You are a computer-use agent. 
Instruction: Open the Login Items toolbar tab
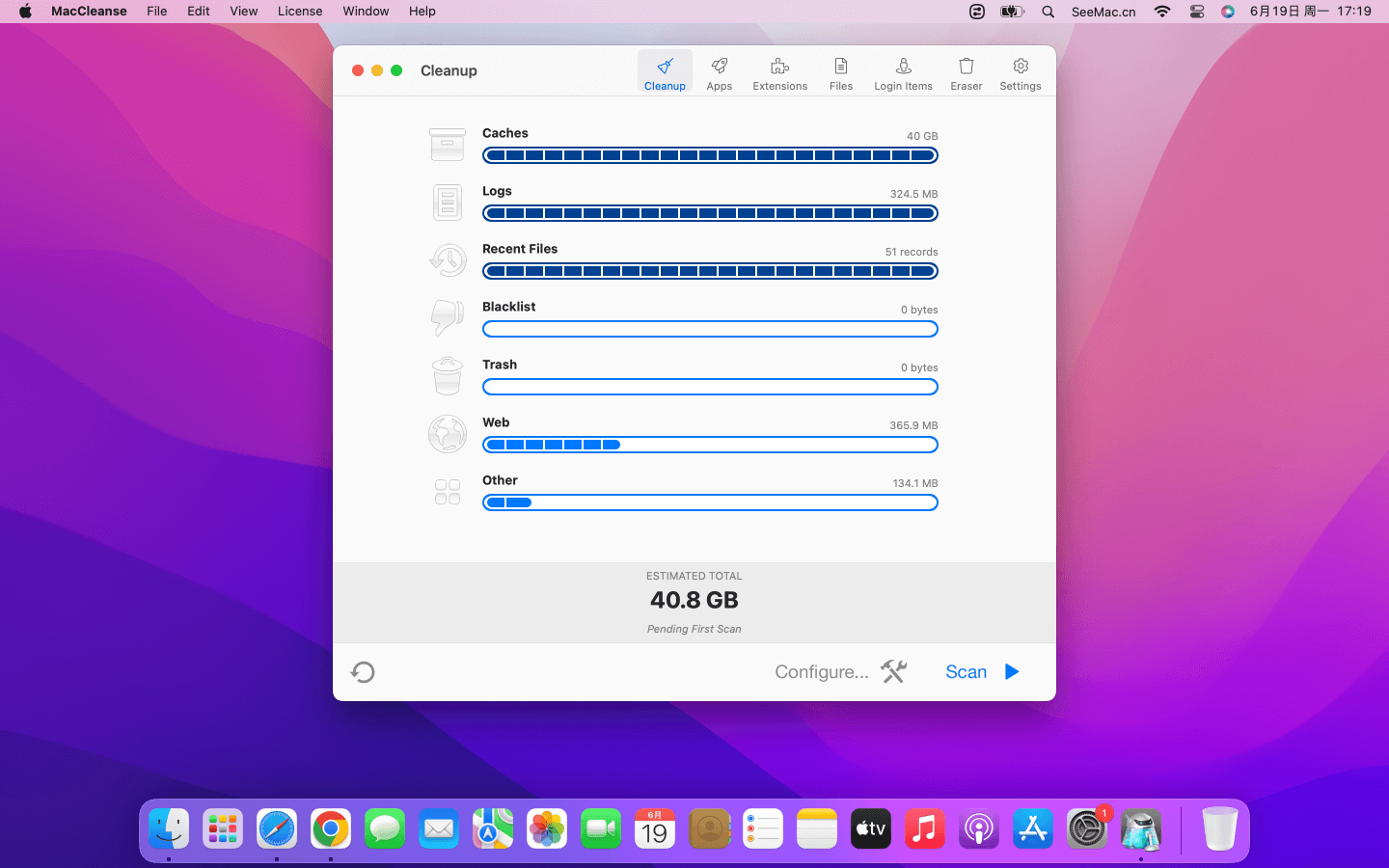(903, 72)
